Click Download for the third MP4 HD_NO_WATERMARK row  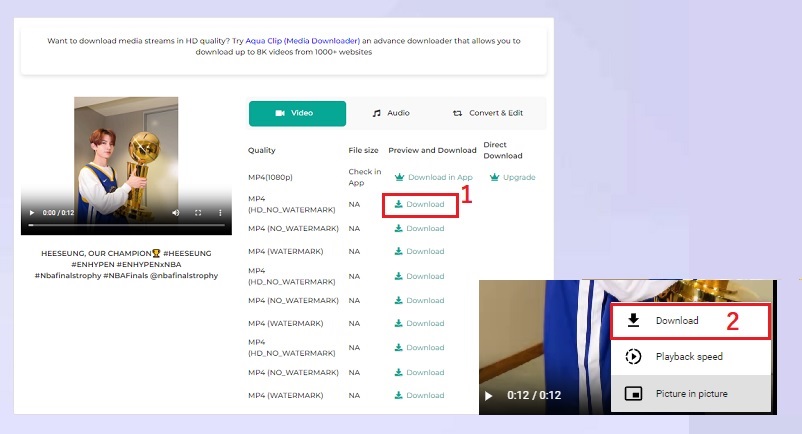point(419,348)
